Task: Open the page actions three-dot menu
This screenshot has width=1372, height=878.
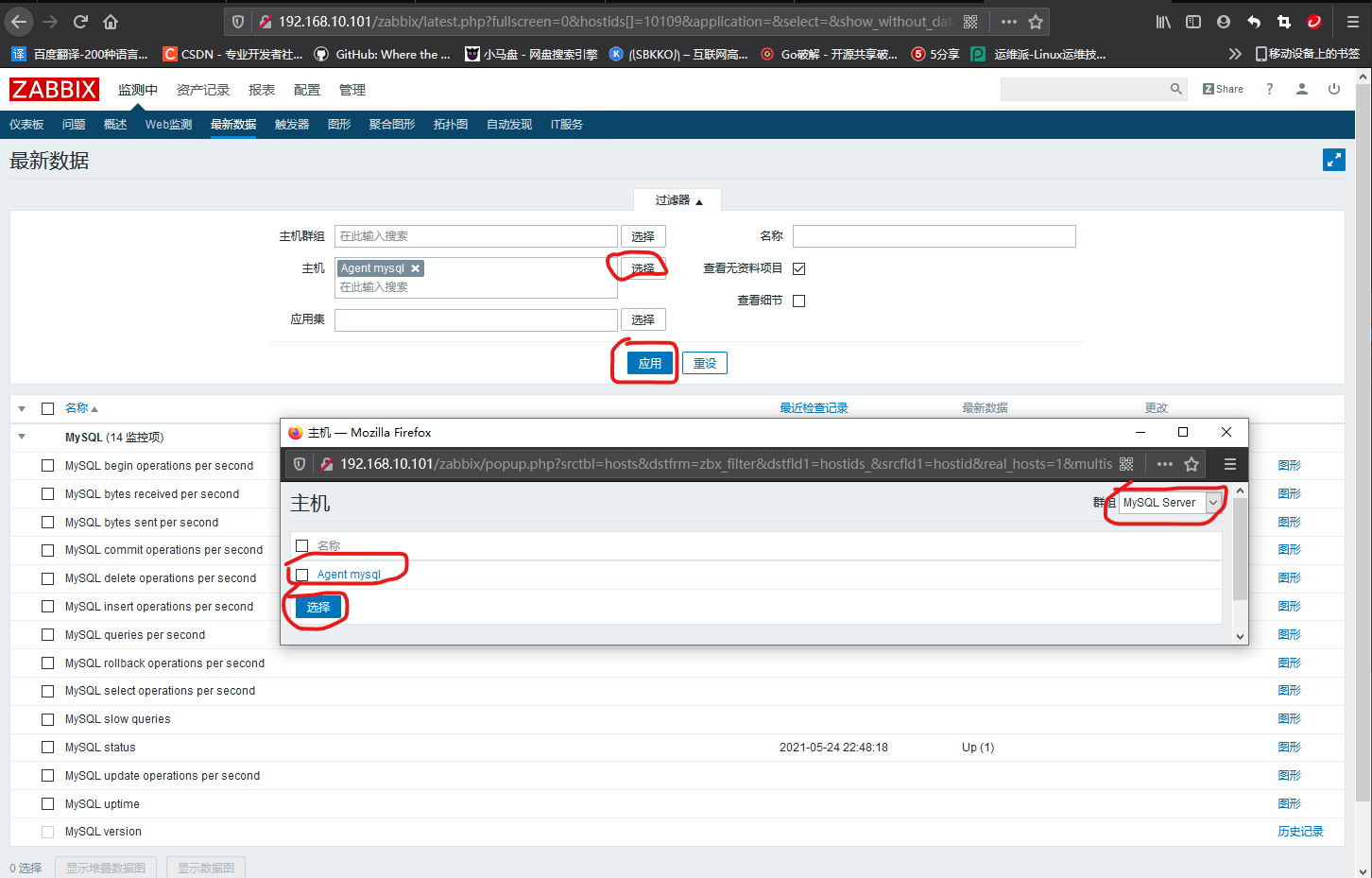Action: (x=1009, y=21)
